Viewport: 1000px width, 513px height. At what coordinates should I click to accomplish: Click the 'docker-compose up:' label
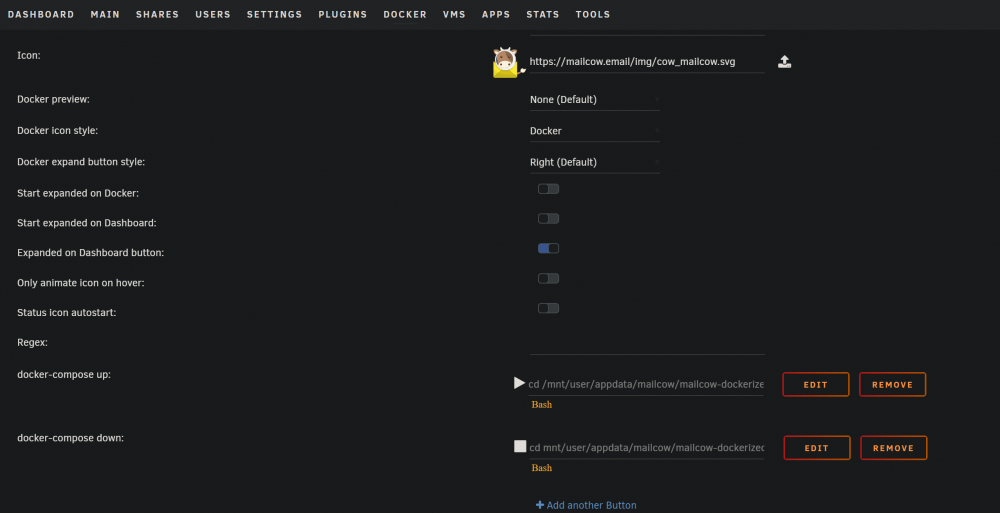pos(64,375)
